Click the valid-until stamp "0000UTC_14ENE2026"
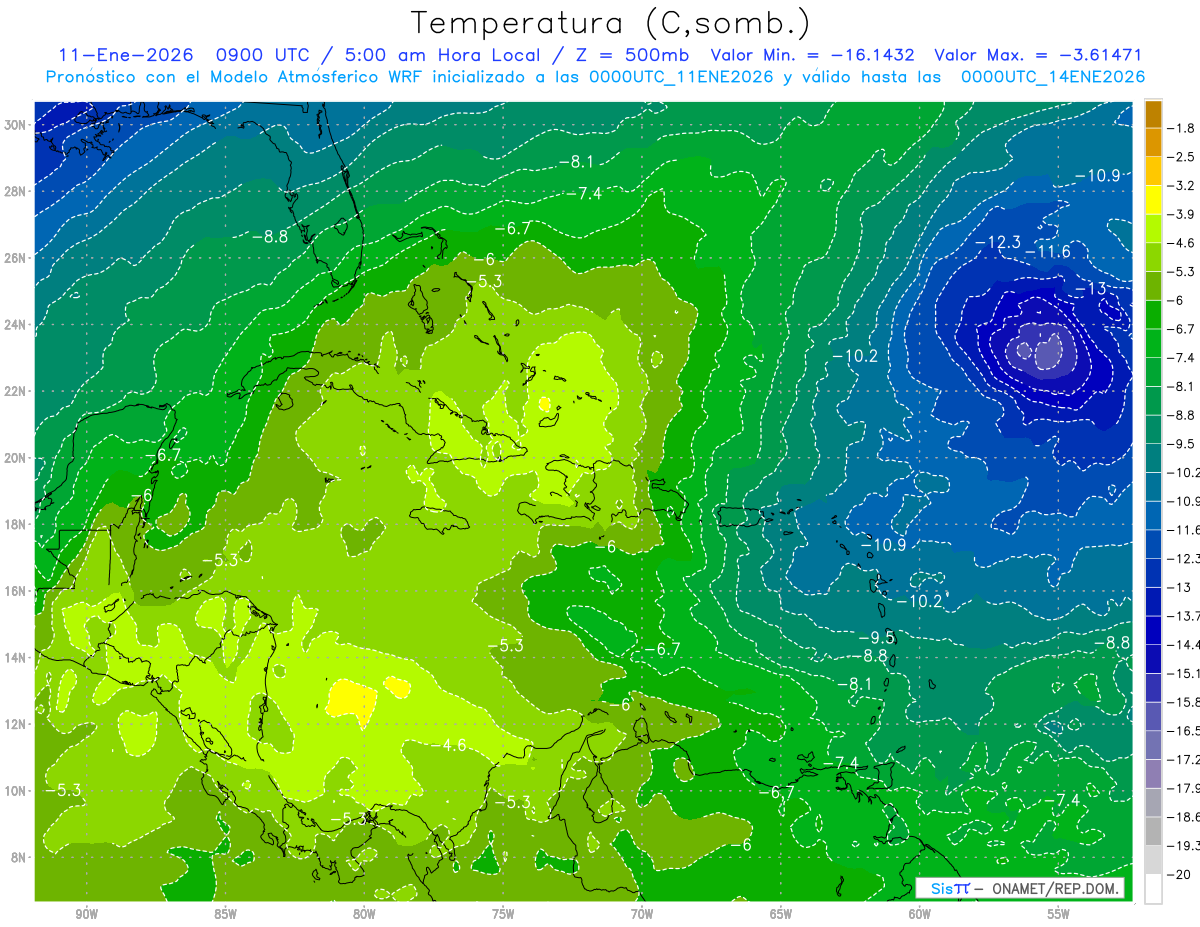 click(1053, 77)
